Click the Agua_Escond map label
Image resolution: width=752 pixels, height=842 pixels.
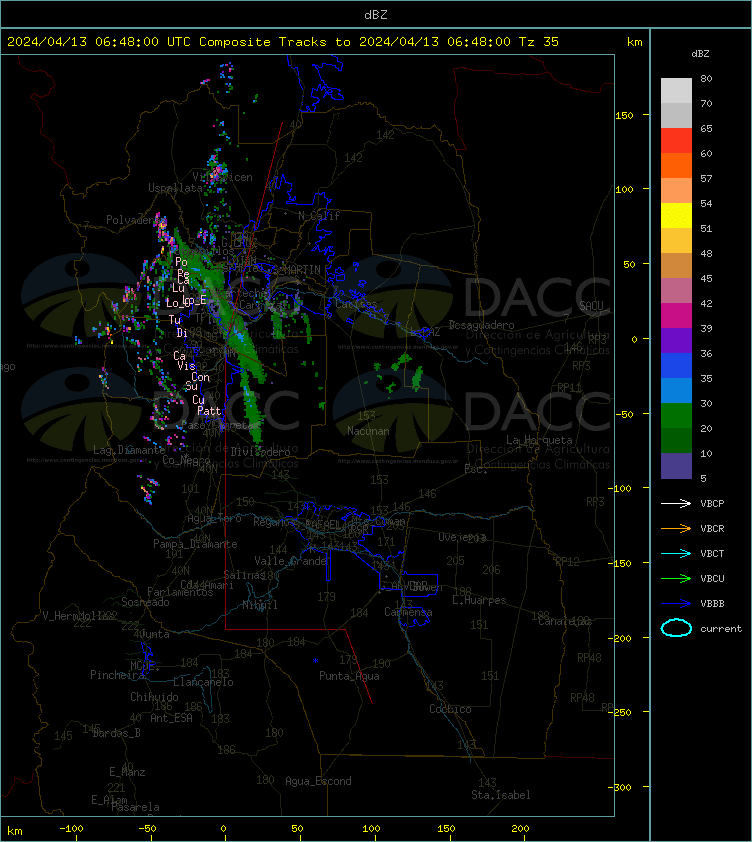click(318, 781)
